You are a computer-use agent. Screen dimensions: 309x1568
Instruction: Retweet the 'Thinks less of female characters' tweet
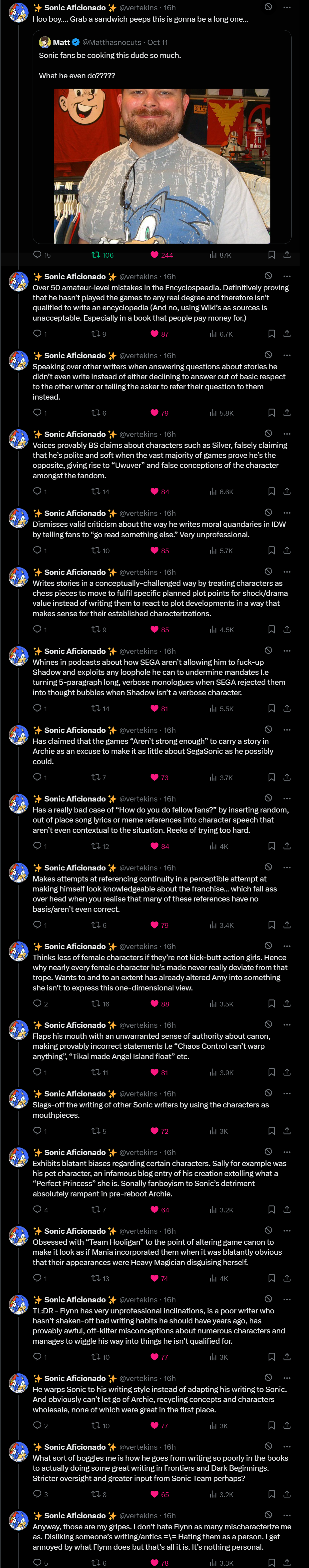point(96,1004)
